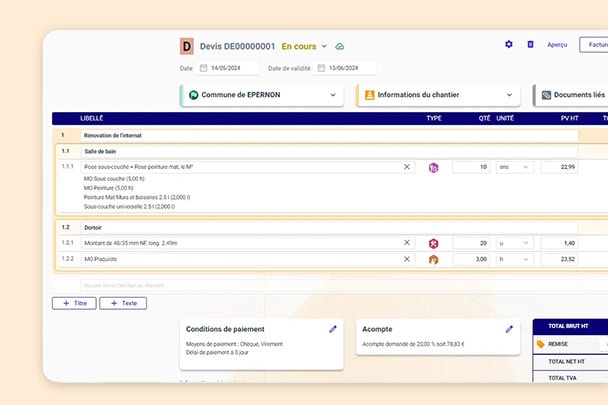Click type icon of Montant 48/35 row
608x405 pixels.
tap(434, 243)
